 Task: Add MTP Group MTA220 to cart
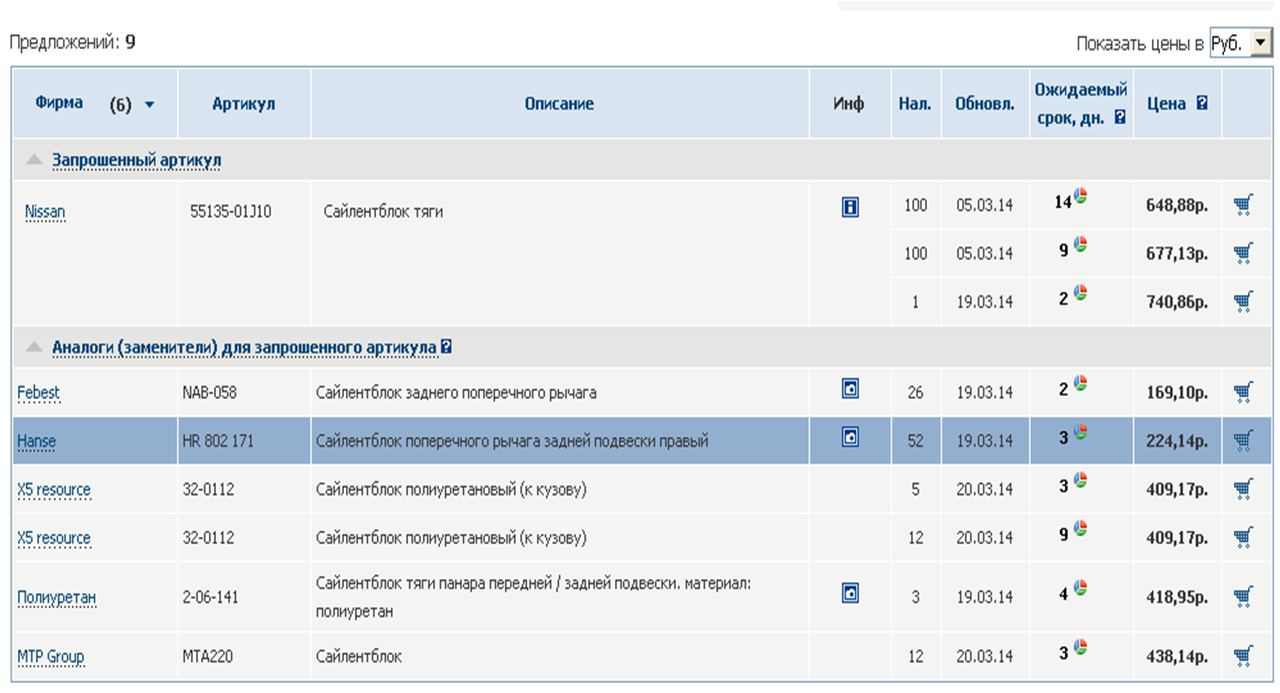[x=1243, y=656]
